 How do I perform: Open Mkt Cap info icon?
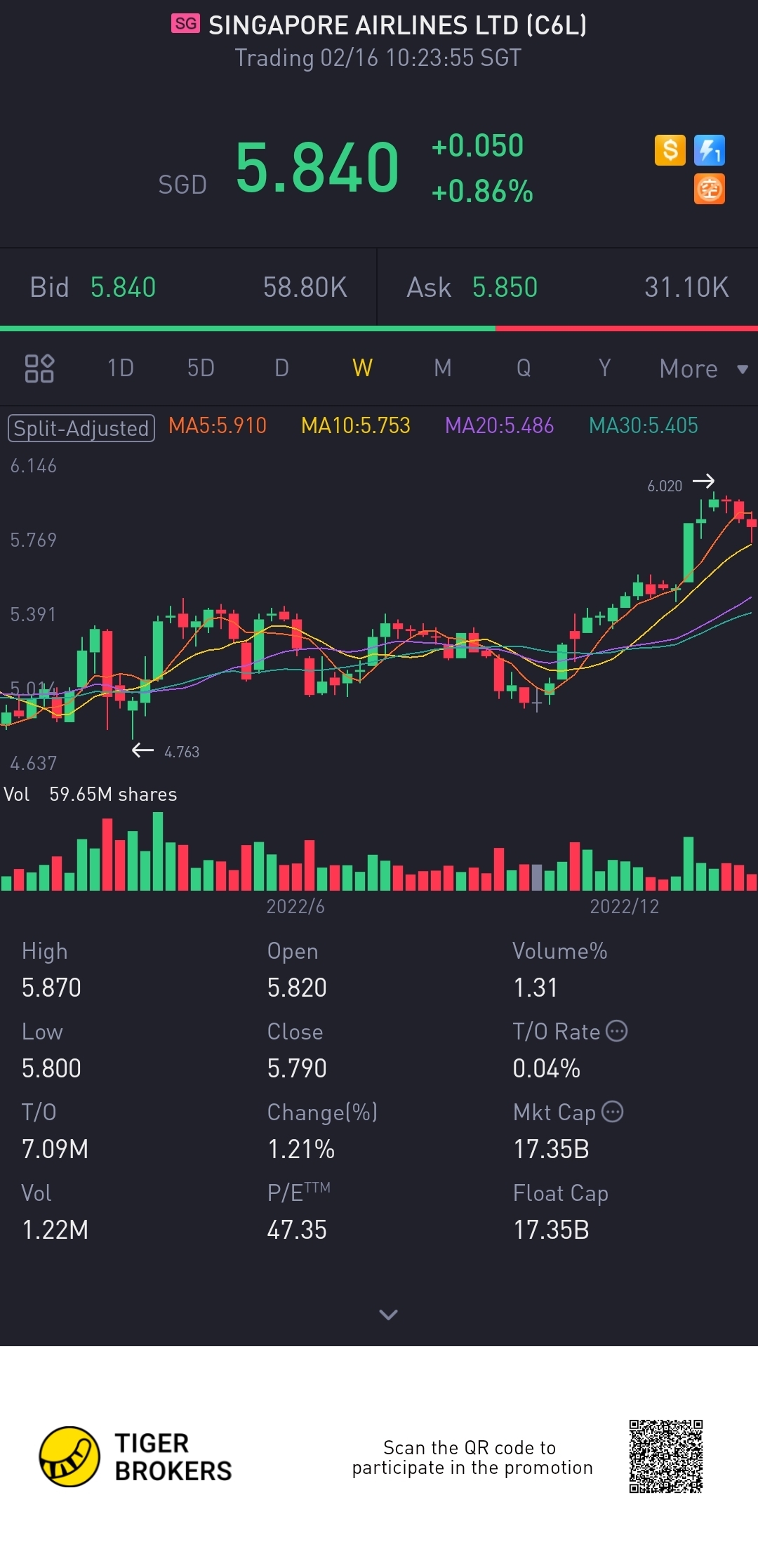613,1112
